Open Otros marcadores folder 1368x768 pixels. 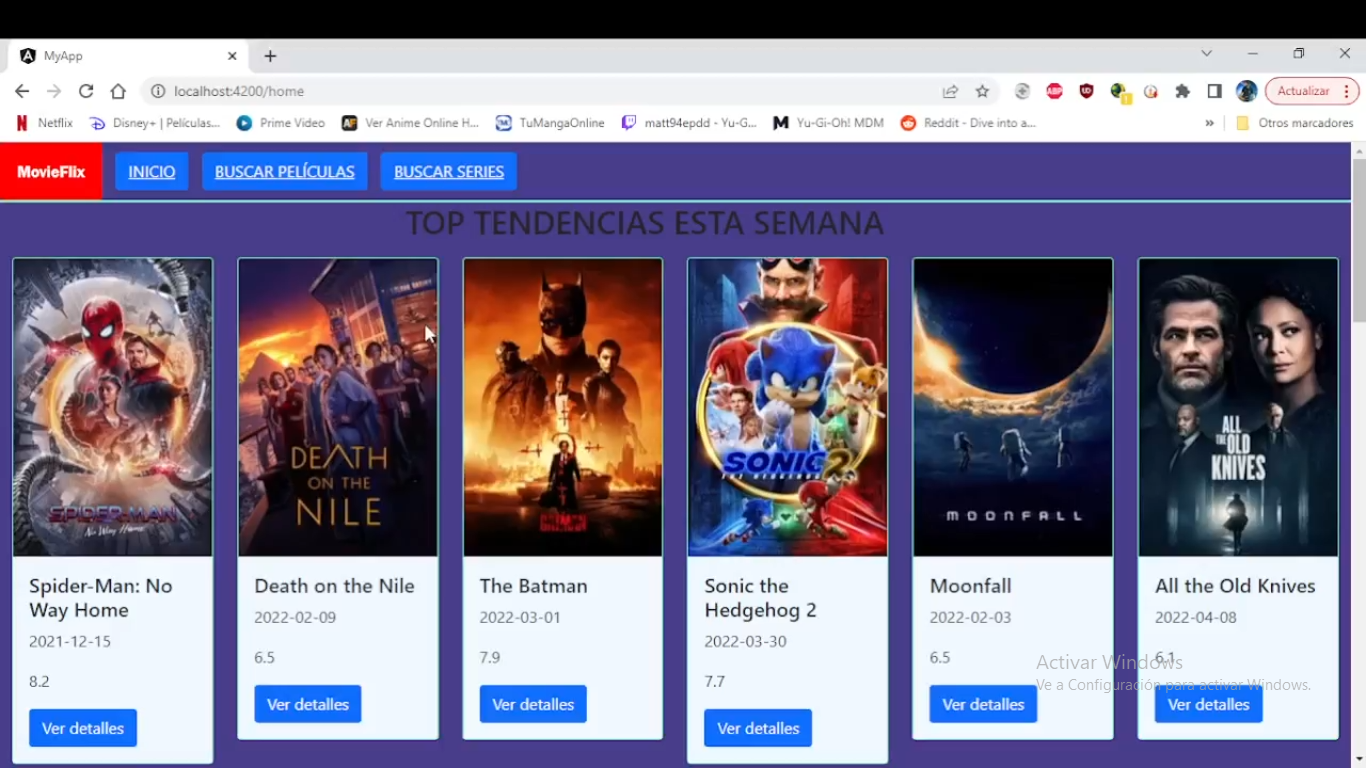coord(1295,123)
